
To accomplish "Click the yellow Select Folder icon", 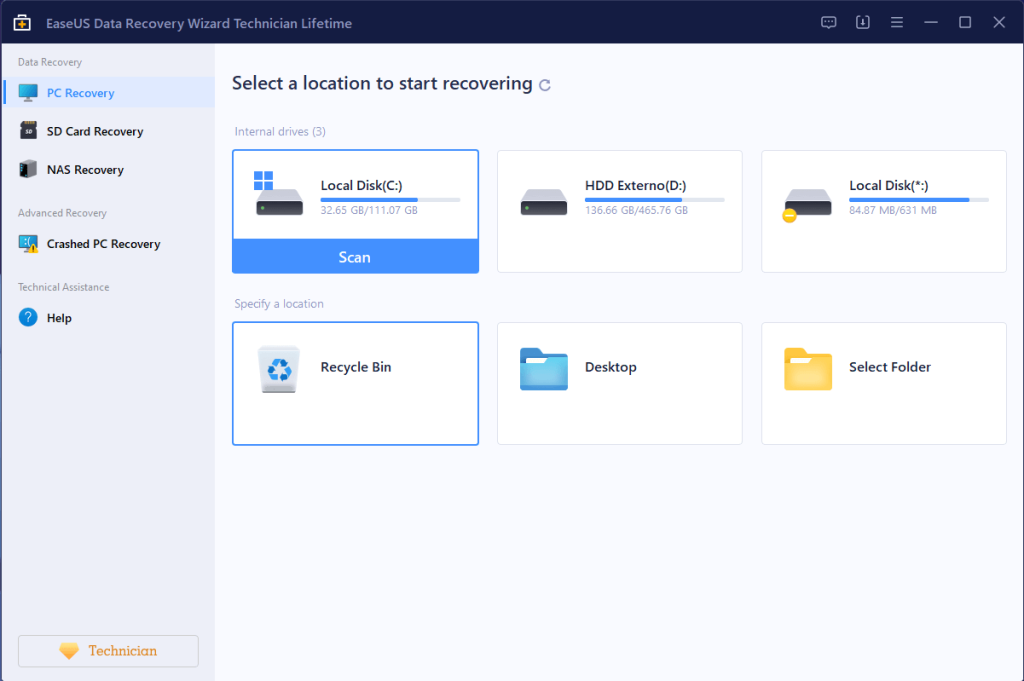I will point(808,369).
